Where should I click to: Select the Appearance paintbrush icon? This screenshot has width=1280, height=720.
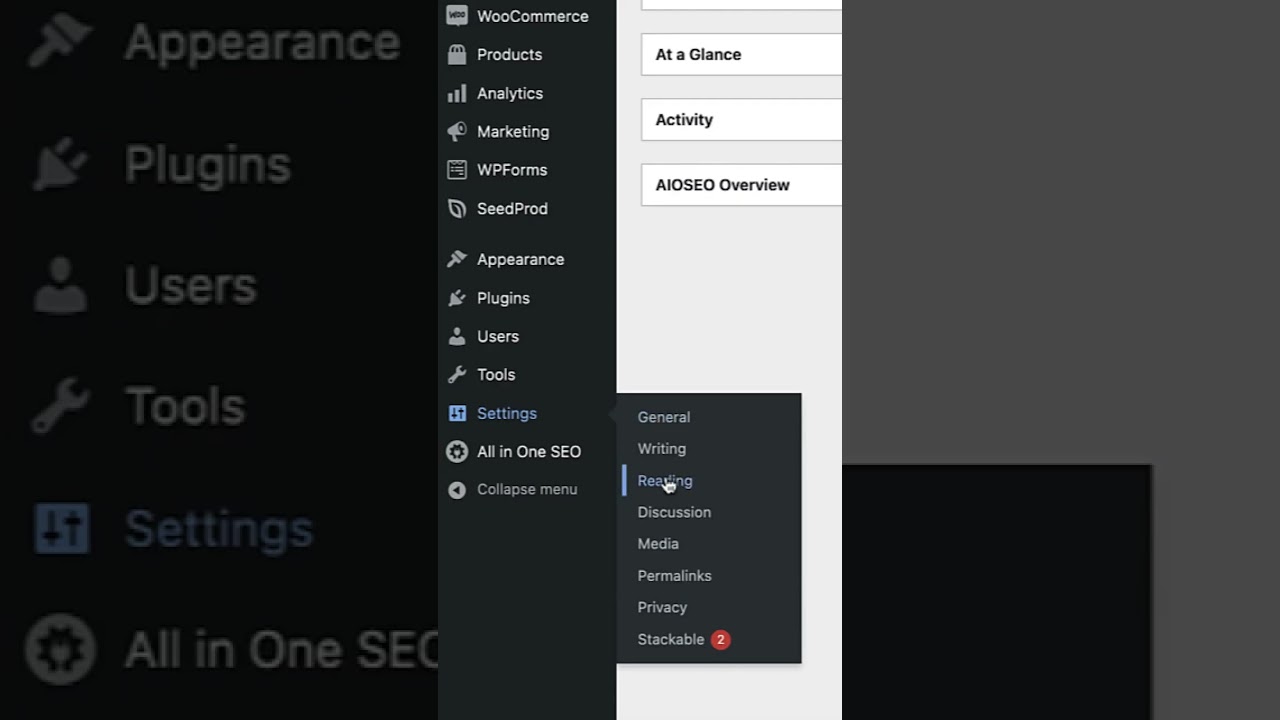pyautogui.click(x=457, y=259)
